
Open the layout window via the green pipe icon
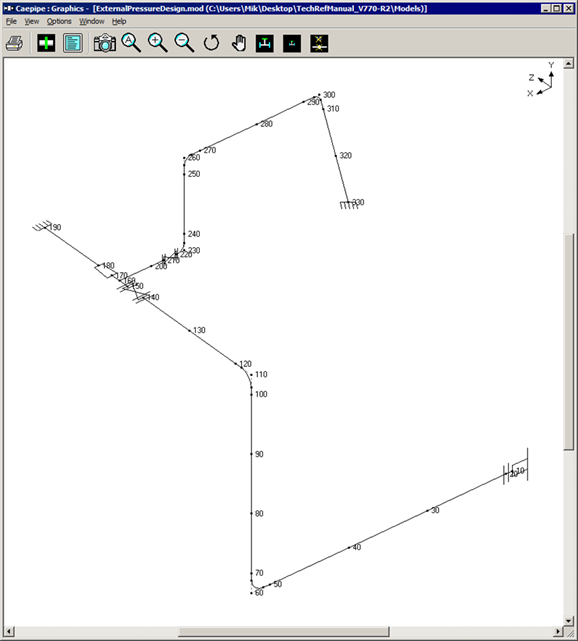(46, 43)
